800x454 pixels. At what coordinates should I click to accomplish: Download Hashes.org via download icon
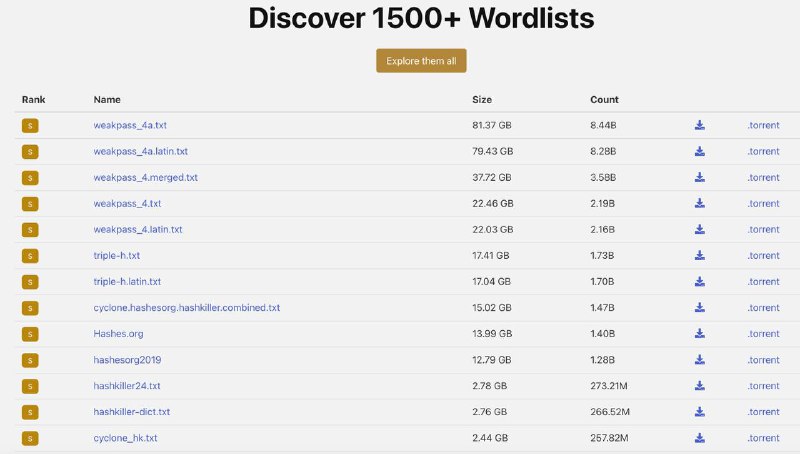(699, 333)
